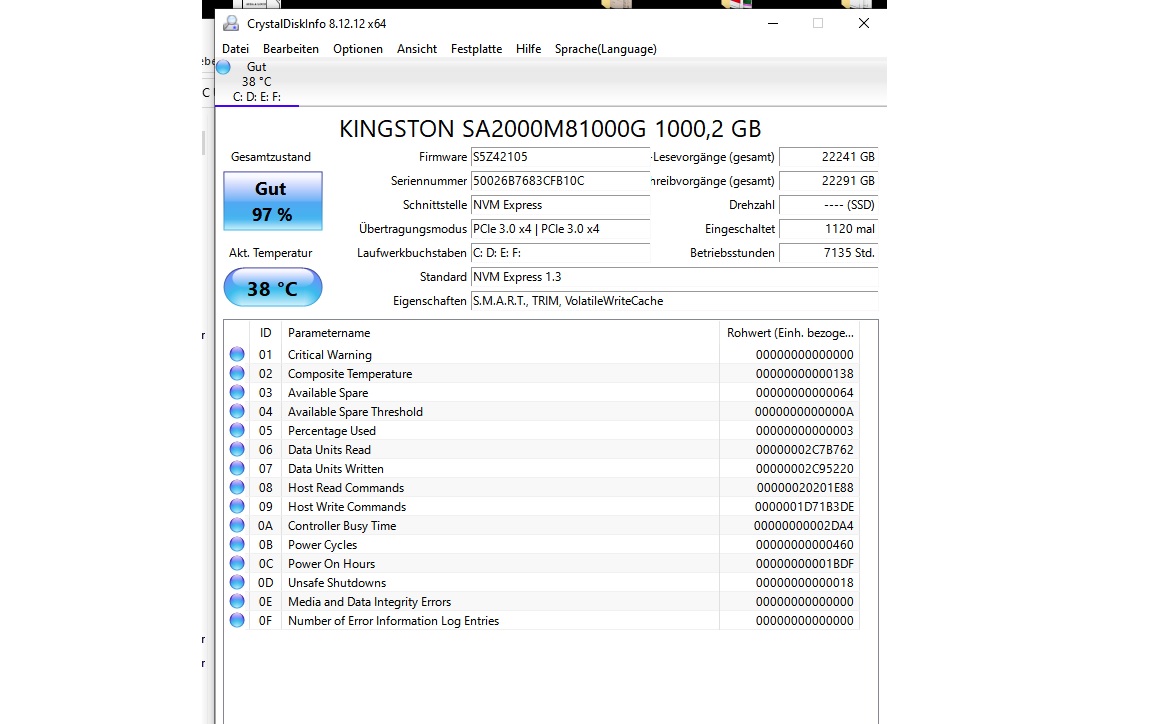
Task: Click status orb for Media and Data Integrity Errors
Action: click(x=237, y=601)
